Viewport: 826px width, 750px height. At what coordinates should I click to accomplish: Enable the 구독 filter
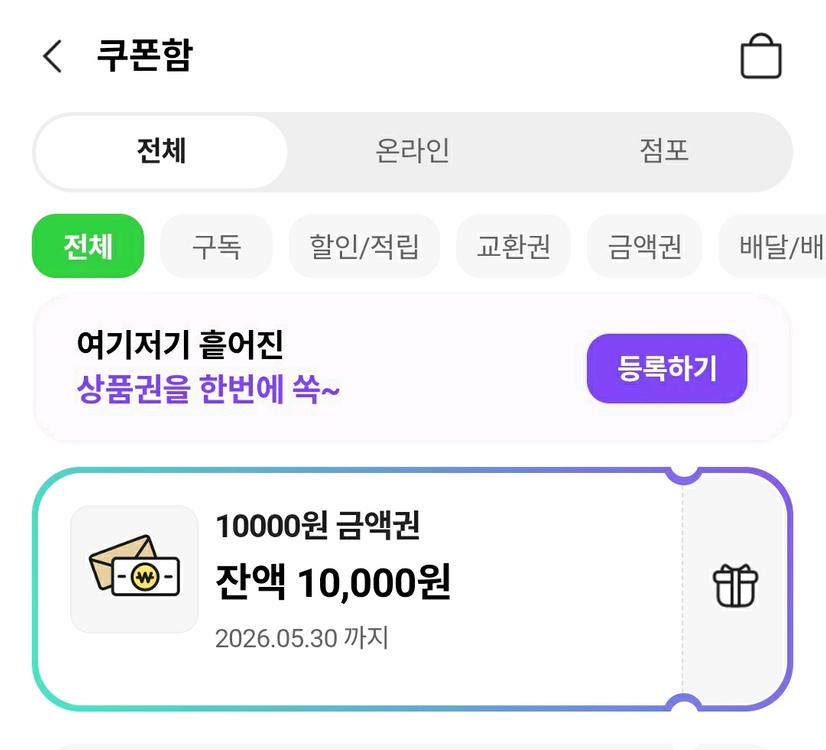coord(217,246)
